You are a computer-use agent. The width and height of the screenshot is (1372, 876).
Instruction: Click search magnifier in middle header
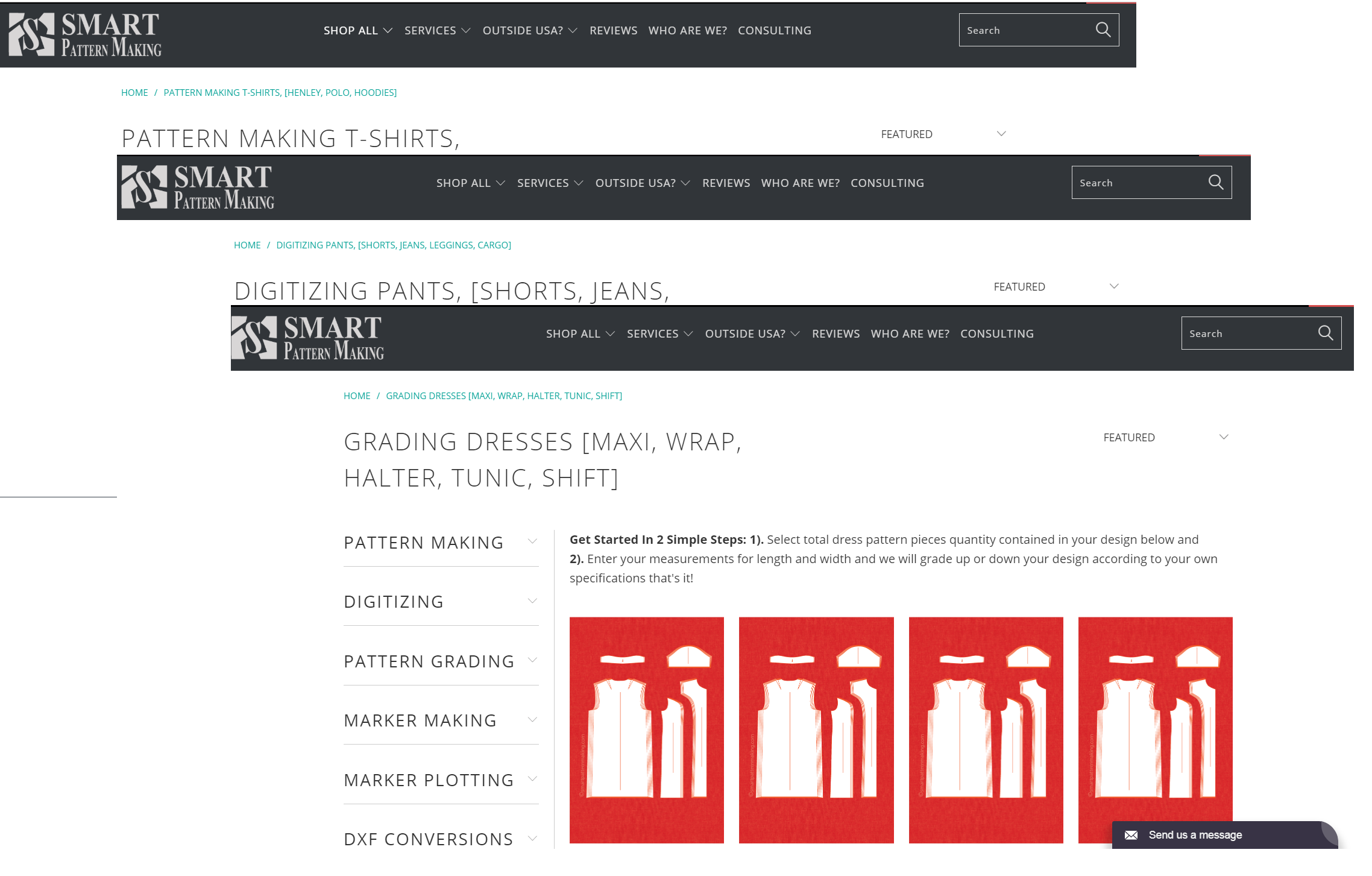pyautogui.click(x=1215, y=182)
